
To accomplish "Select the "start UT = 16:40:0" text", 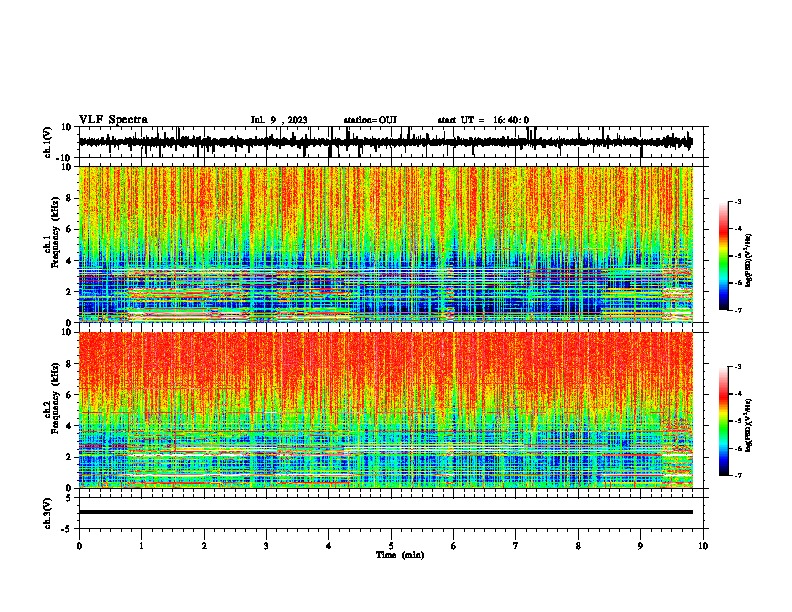I will coord(483,120).
